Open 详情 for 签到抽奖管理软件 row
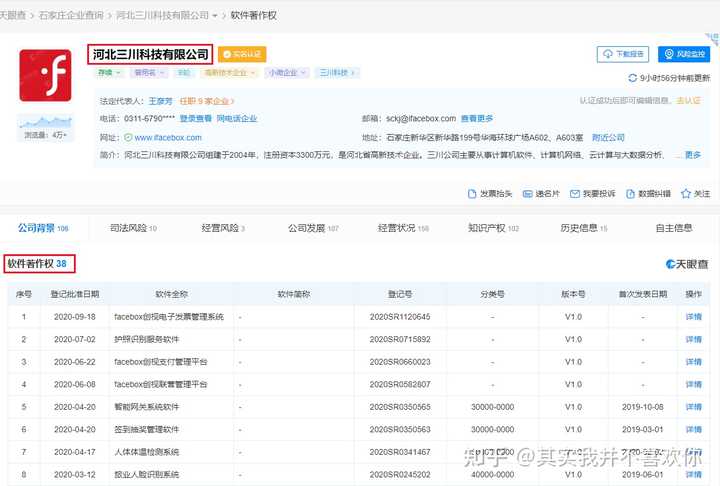The image size is (720, 486). click(693, 429)
